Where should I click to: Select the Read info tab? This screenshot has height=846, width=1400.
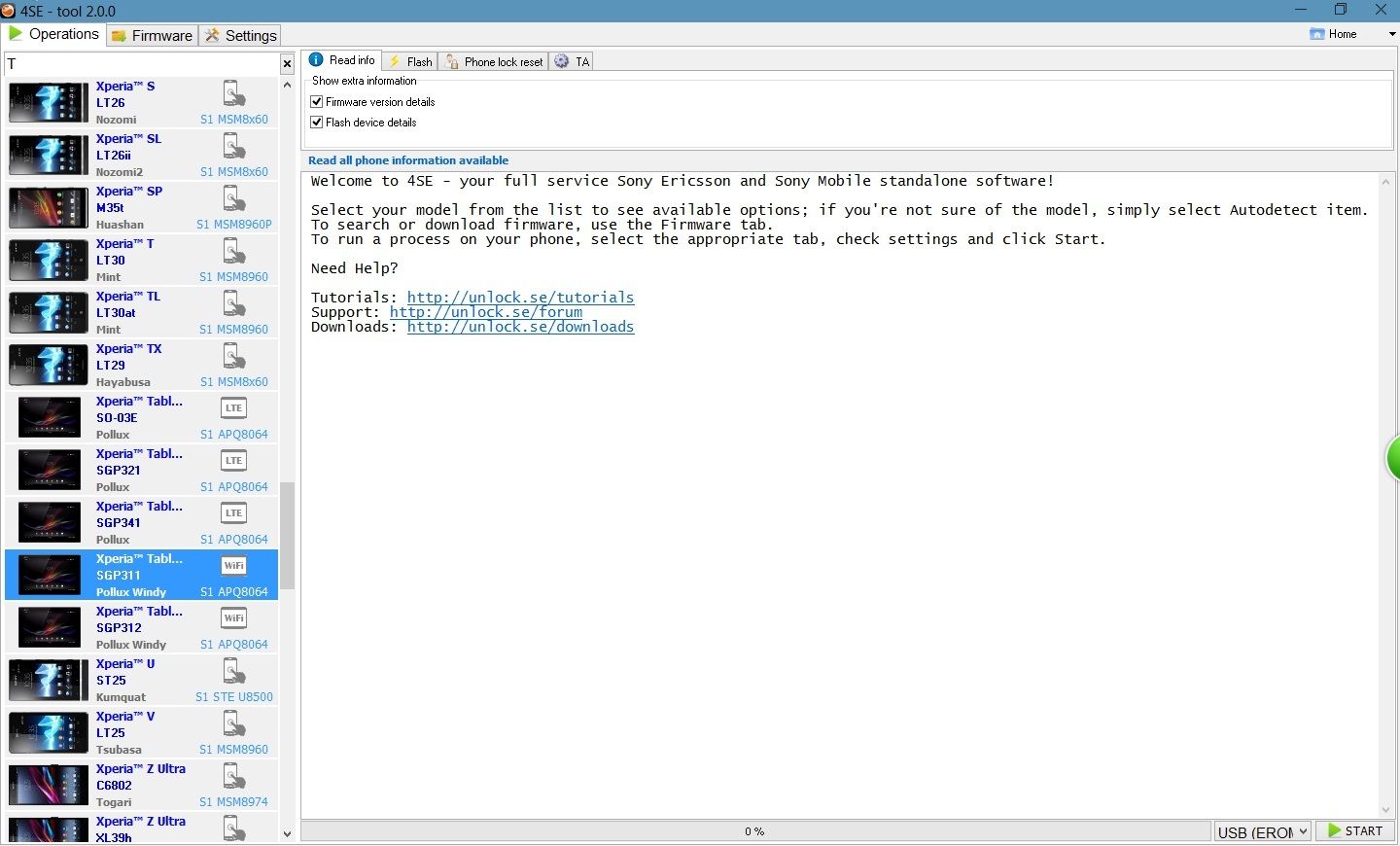[x=341, y=60]
